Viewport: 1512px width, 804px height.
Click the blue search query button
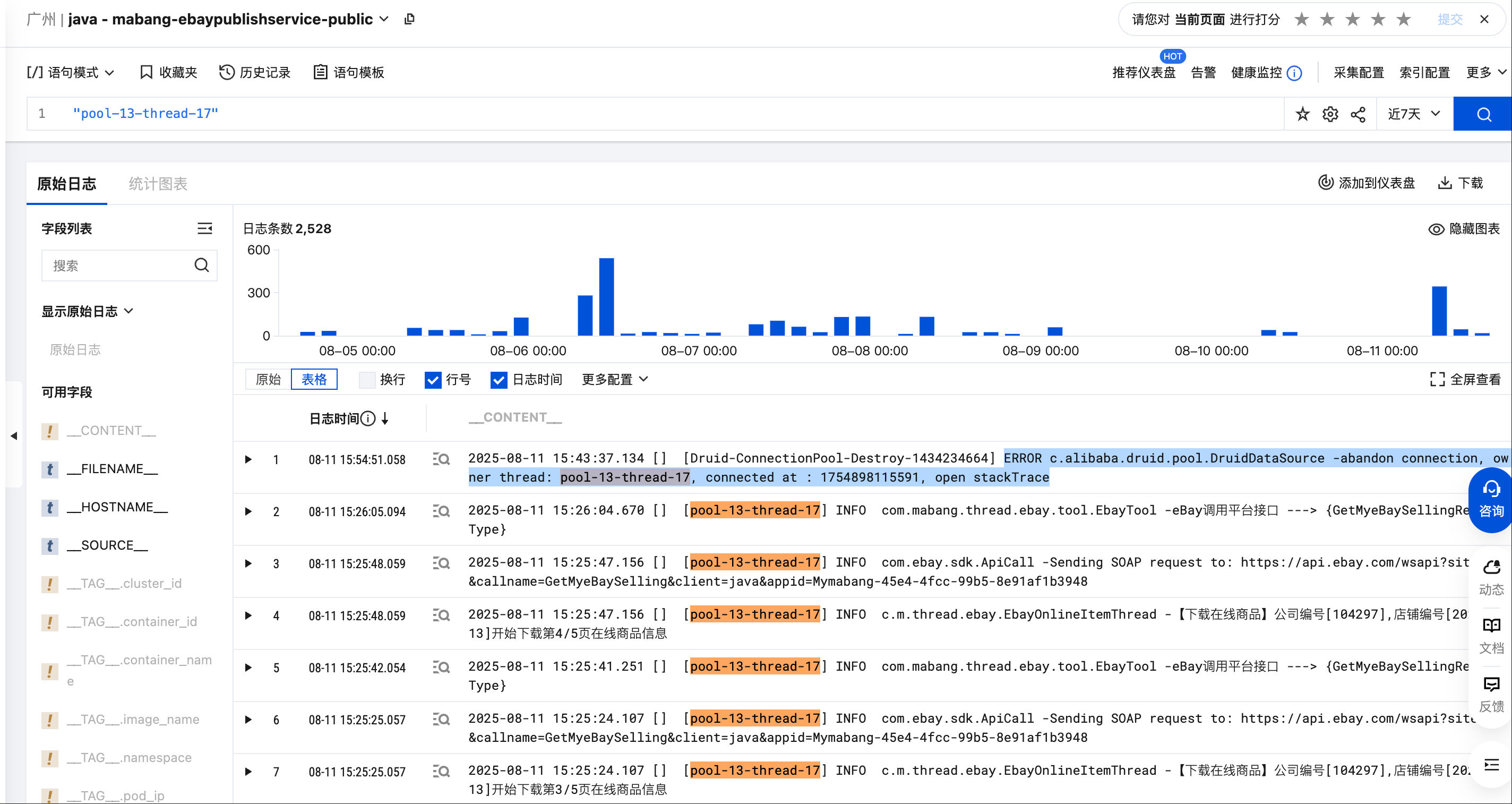(x=1483, y=114)
